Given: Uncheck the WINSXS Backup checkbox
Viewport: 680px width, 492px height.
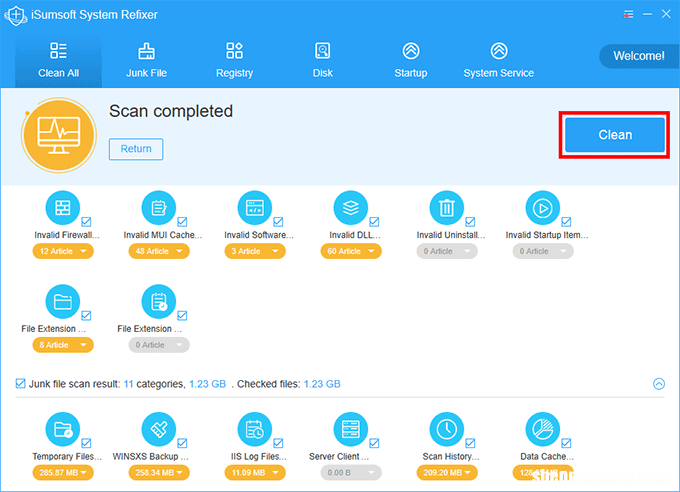Looking at the screenshot, I should pyautogui.click(x=182, y=443).
